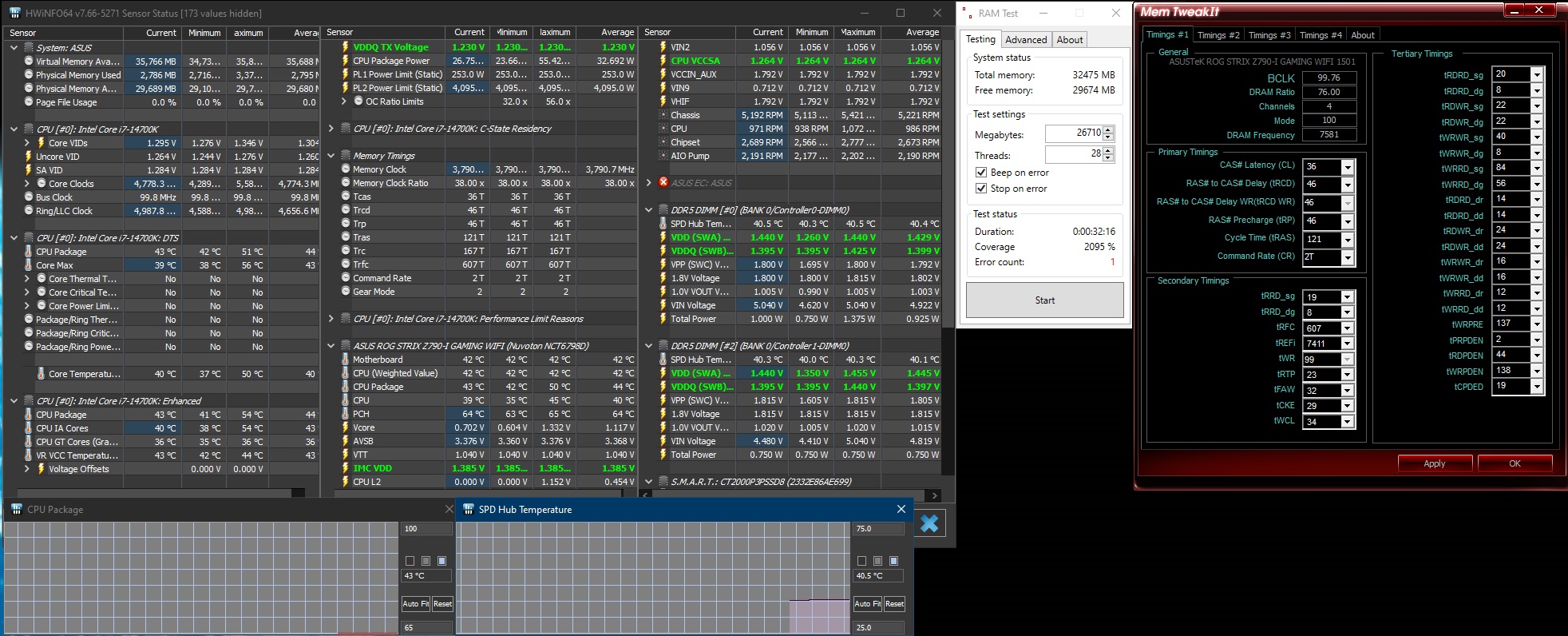Click the thermometer icon next to Core Temperatures
The width and height of the screenshot is (1568, 636).
coord(42,374)
